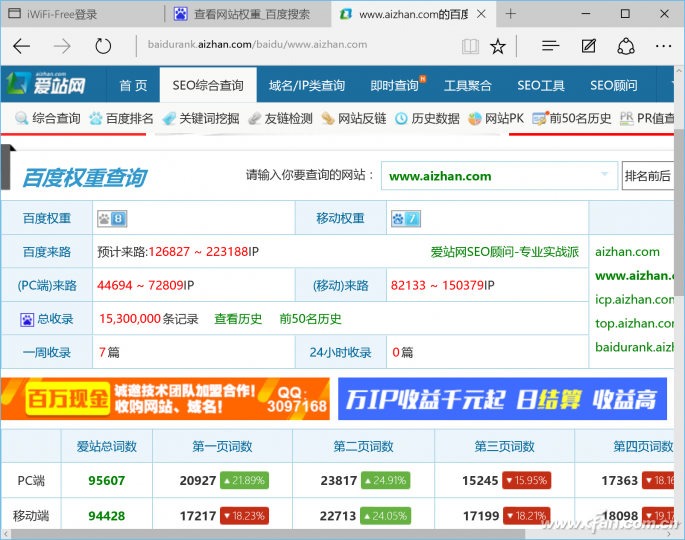Open a new browser tab

pyautogui.click(x=510, y=14)
